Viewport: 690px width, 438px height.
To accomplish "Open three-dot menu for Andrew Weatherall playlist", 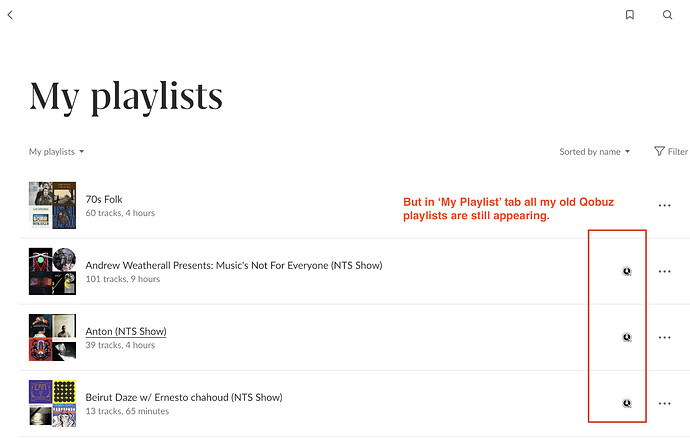I will tap(664, 271).
